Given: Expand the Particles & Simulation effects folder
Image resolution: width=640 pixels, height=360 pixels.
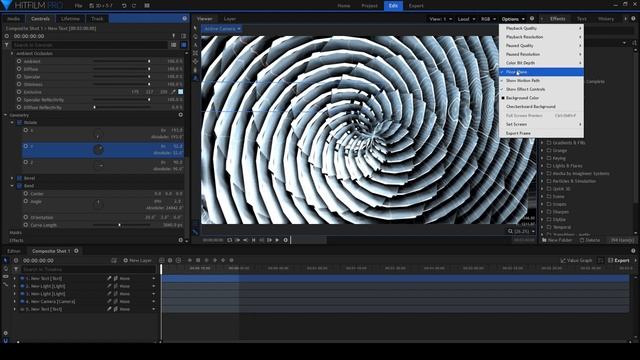Looking at the screenshot, I should click(542, 181).
